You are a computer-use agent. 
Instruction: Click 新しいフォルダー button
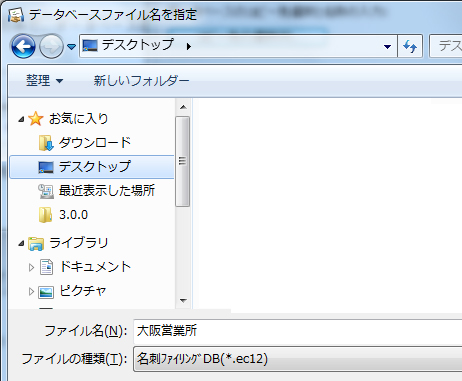point(141,81)
